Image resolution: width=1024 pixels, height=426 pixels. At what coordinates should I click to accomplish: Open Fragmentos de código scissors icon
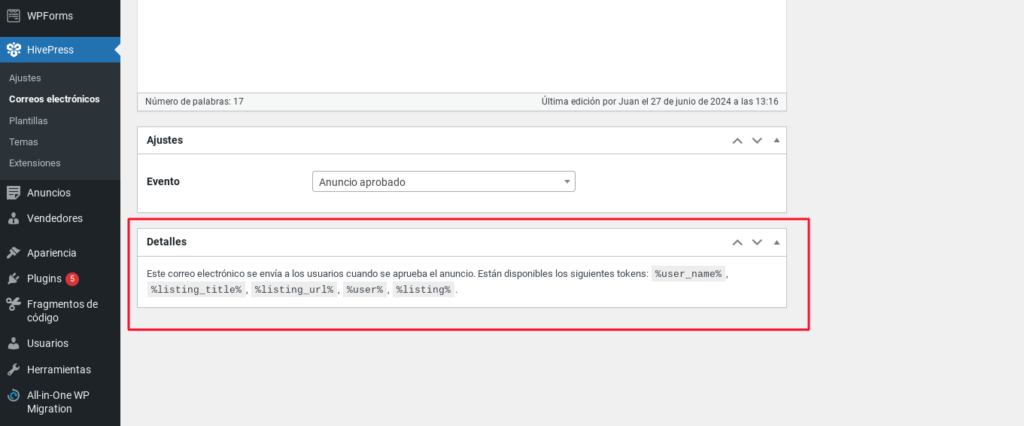[x=13, y=304]
